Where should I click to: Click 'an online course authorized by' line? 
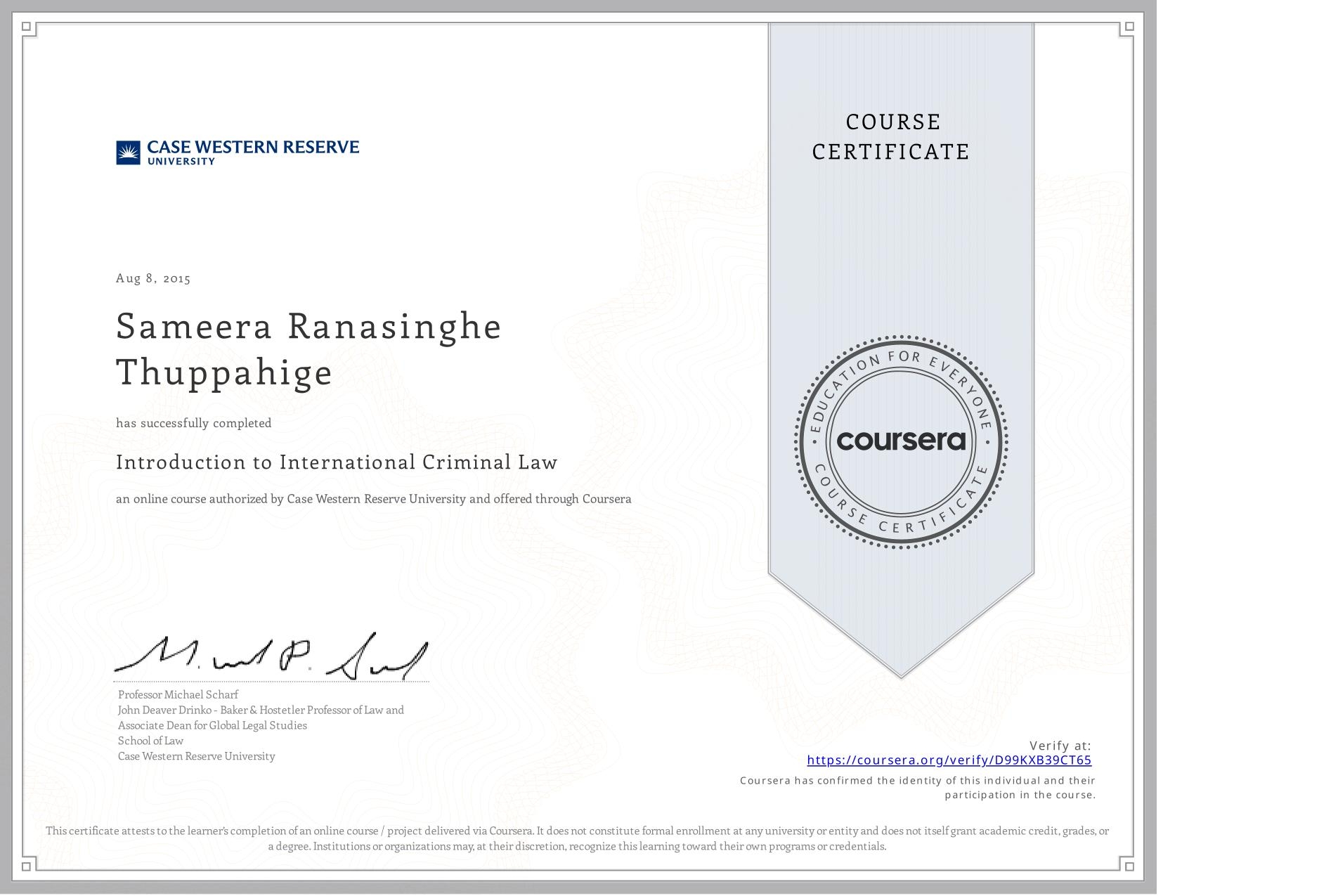point(374,499)
